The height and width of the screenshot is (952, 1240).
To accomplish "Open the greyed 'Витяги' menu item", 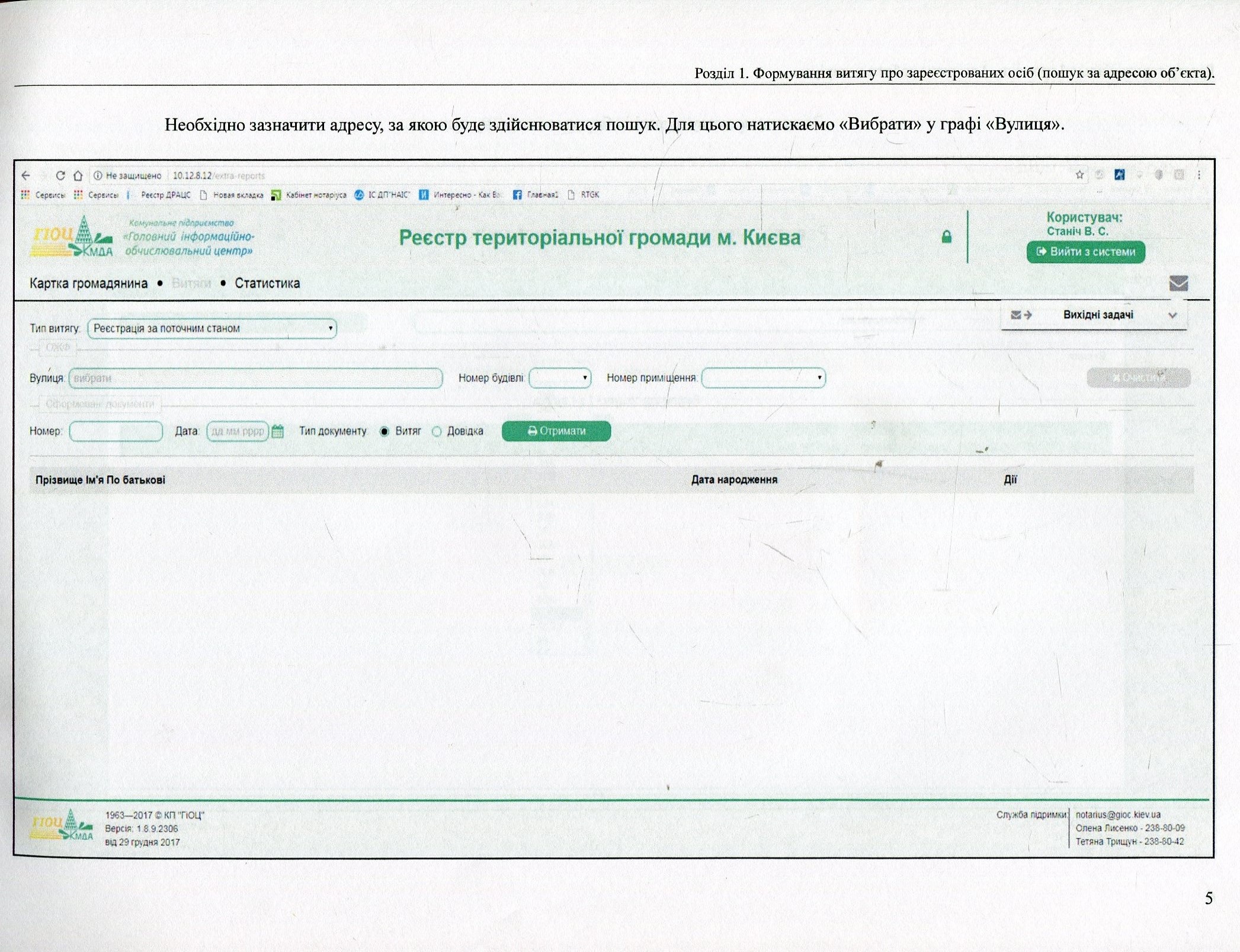I will (191, 283).
